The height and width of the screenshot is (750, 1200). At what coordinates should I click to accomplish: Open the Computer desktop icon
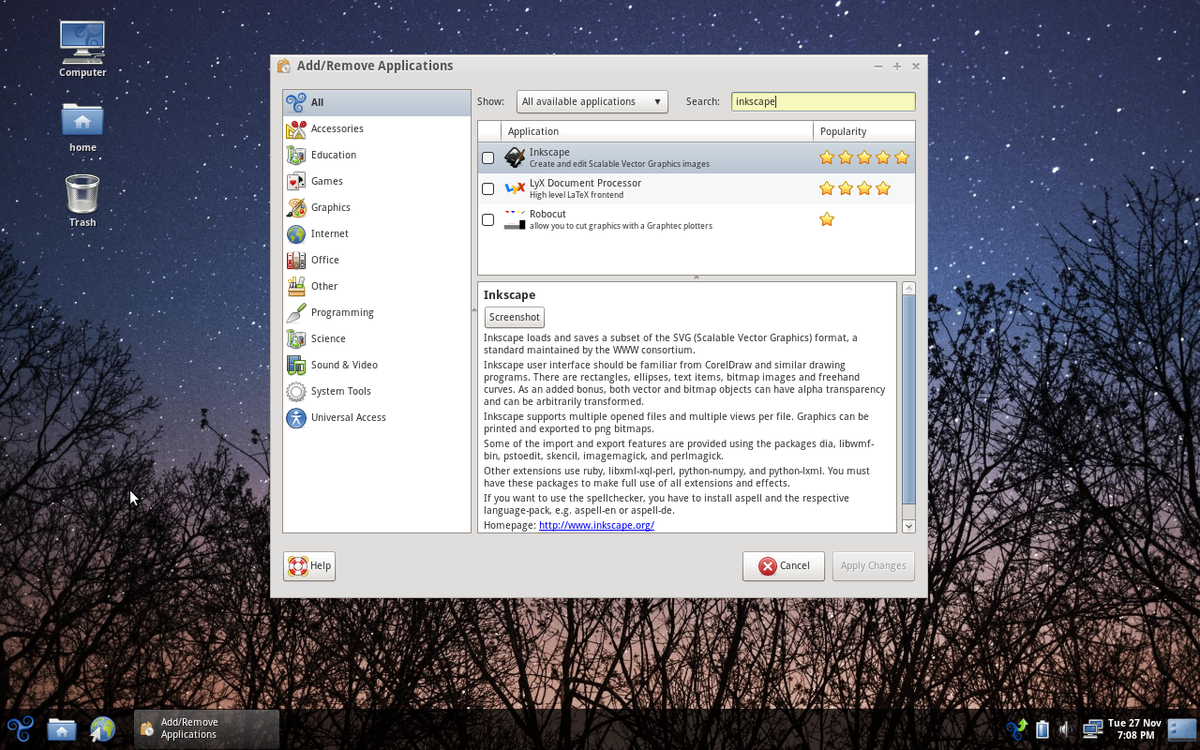[82, 48]
